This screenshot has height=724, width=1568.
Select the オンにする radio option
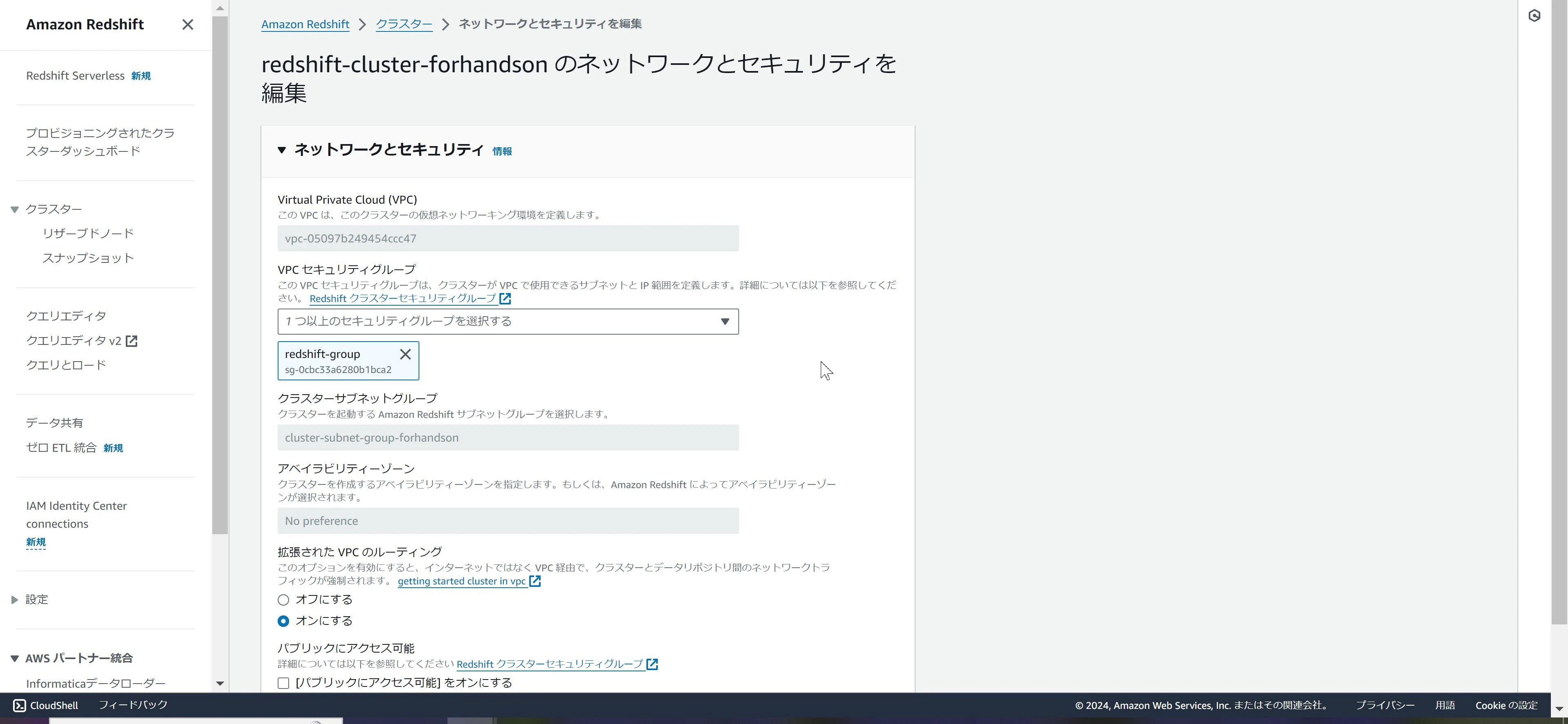pyautogui.click(x=283, y=621)
